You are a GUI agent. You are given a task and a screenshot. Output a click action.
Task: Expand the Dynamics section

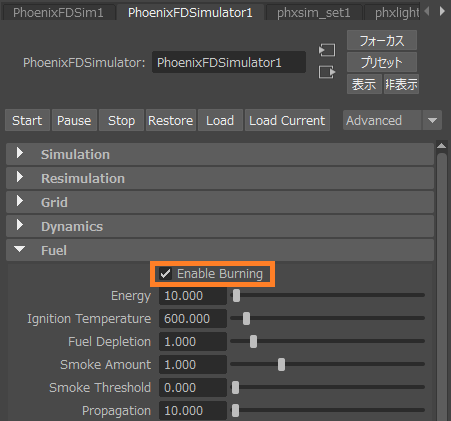[x=220, y=226]
